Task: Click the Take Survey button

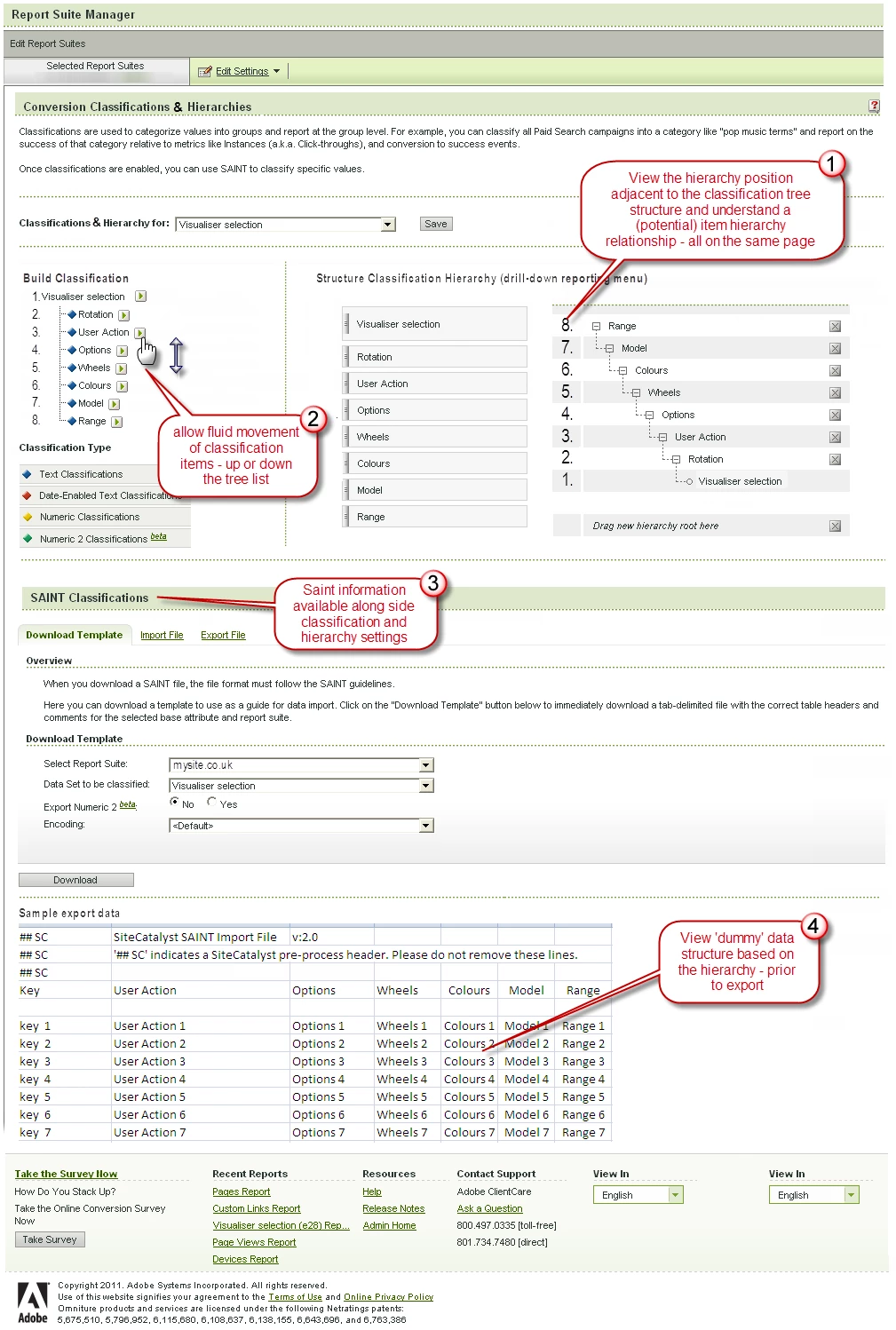Action: point(50,1239)
